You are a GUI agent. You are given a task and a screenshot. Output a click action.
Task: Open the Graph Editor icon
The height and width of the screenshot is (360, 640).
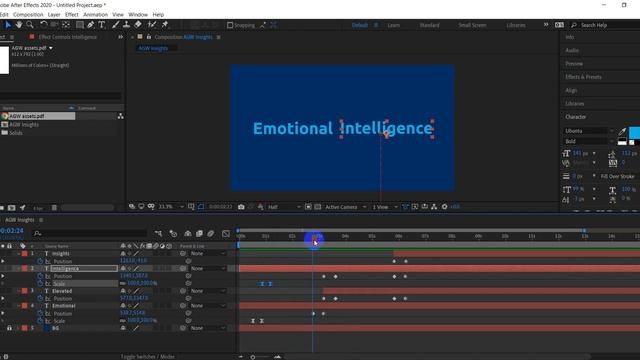226,233
